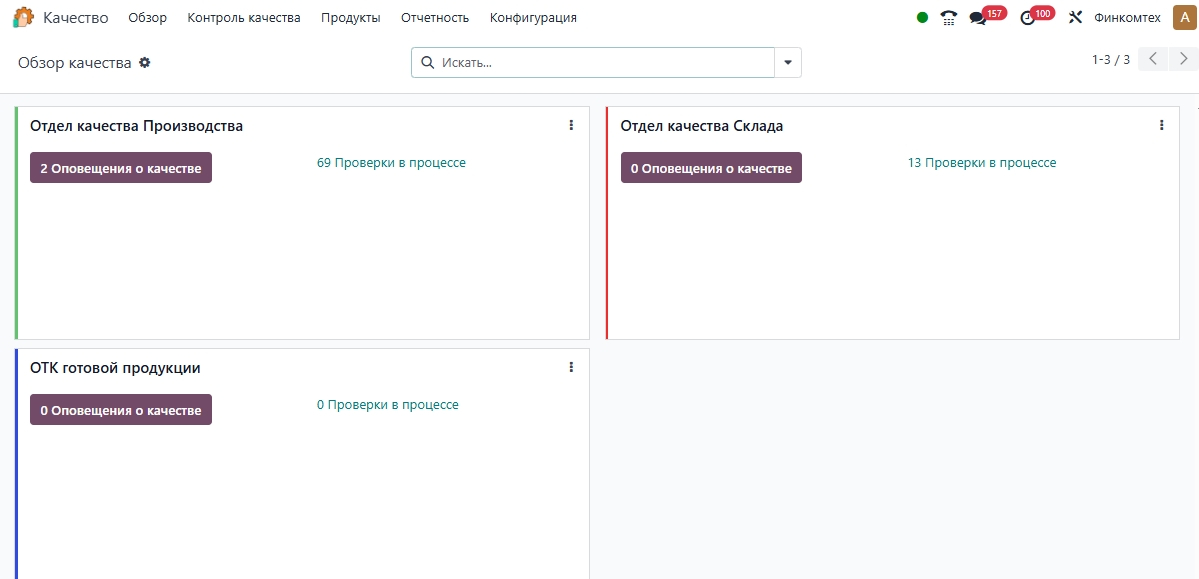Open the activities clock icon with 100 badge
The image size is (1199, 579).
[1027, 17]
